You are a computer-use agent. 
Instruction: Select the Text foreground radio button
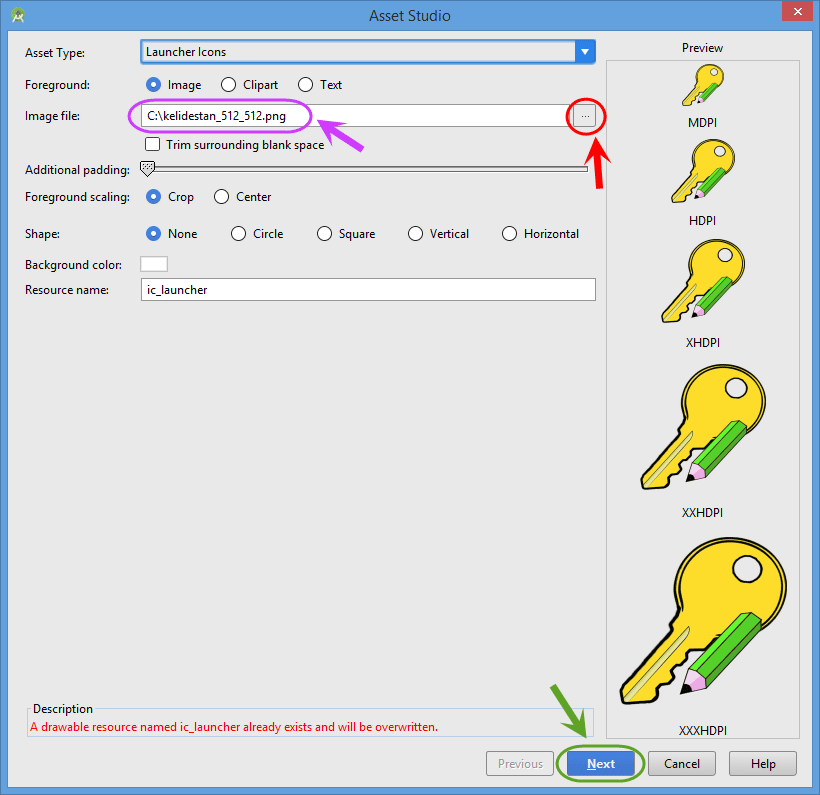click(305, 85)
